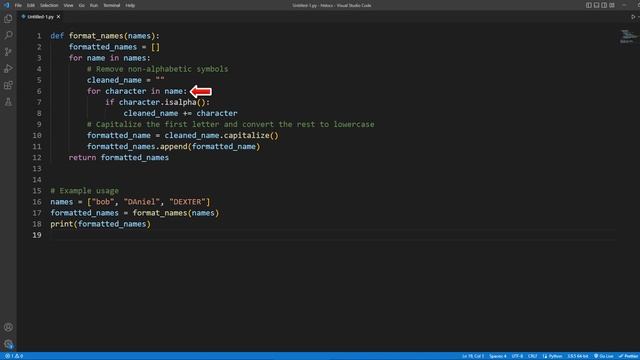Viewport: 640px width, 360px height.
Task: Click 'def format_names(names):' text
Action: click(x=105, y=36)
